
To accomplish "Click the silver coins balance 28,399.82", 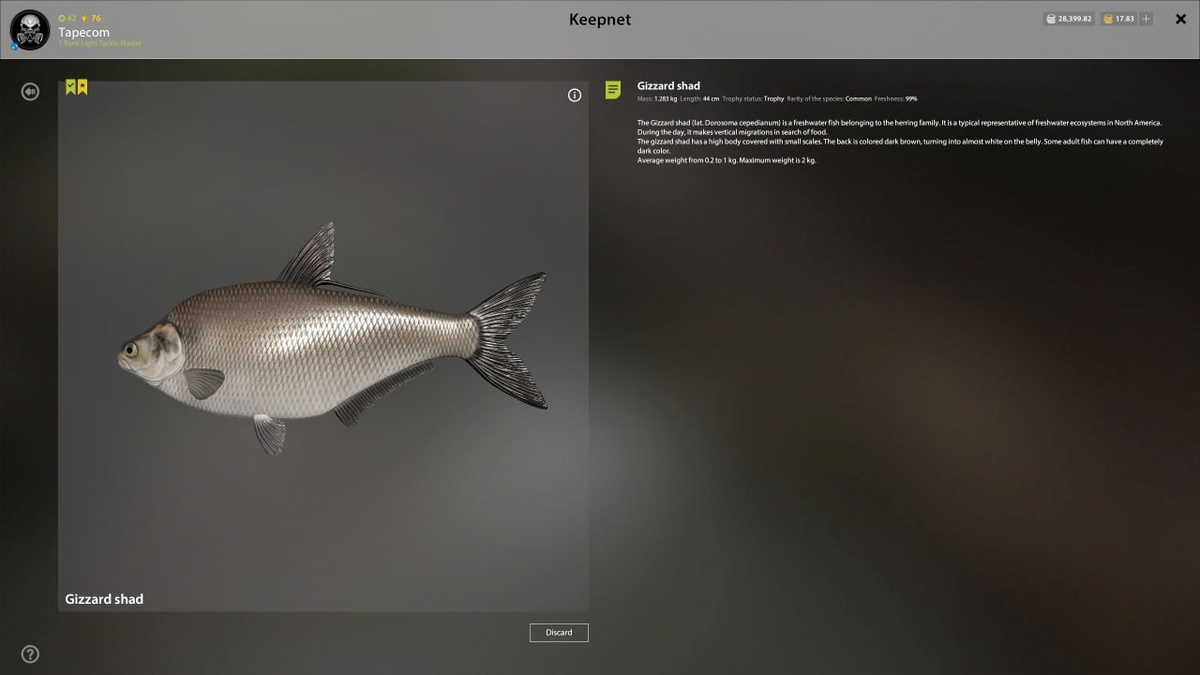I will point(1069,19).
